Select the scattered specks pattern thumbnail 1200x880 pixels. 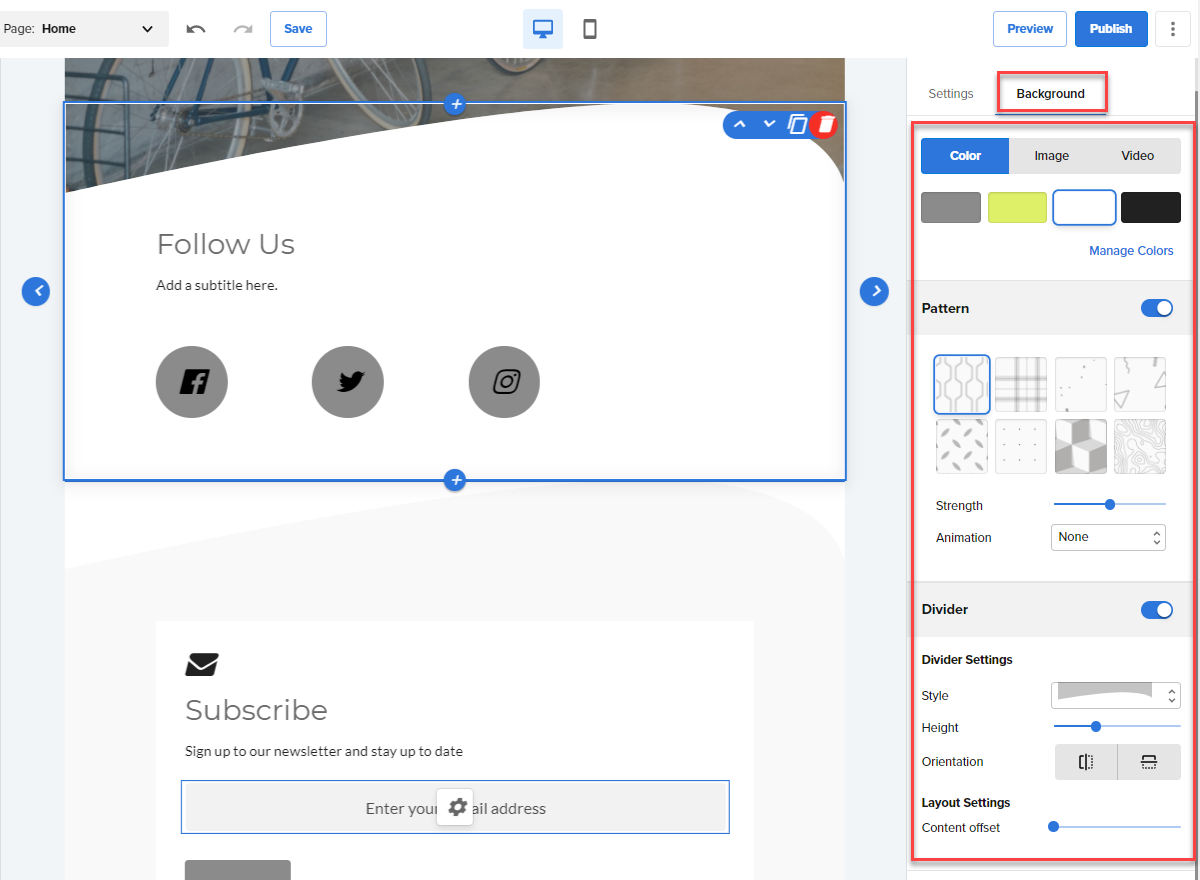[x=1081, y=384]
